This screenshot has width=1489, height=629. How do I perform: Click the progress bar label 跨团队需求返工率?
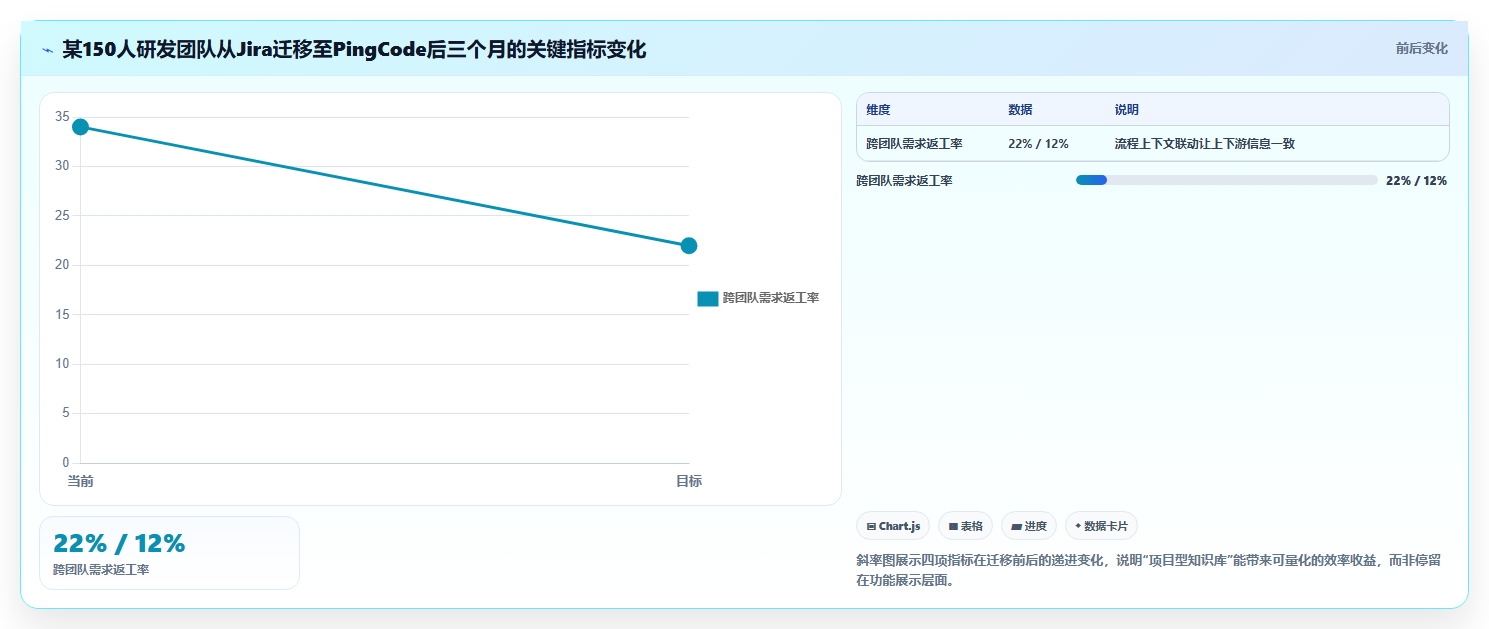[904, 181]
